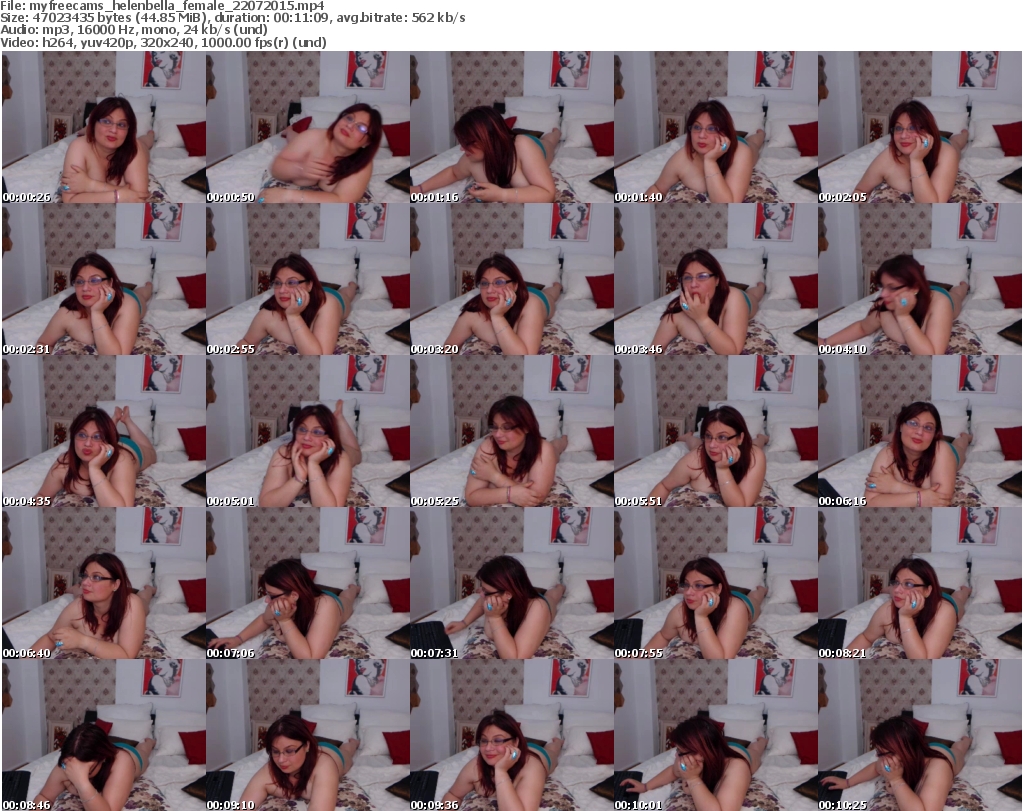
Task: Open the frame stamped 00:00:50
Action: [308, 127]
